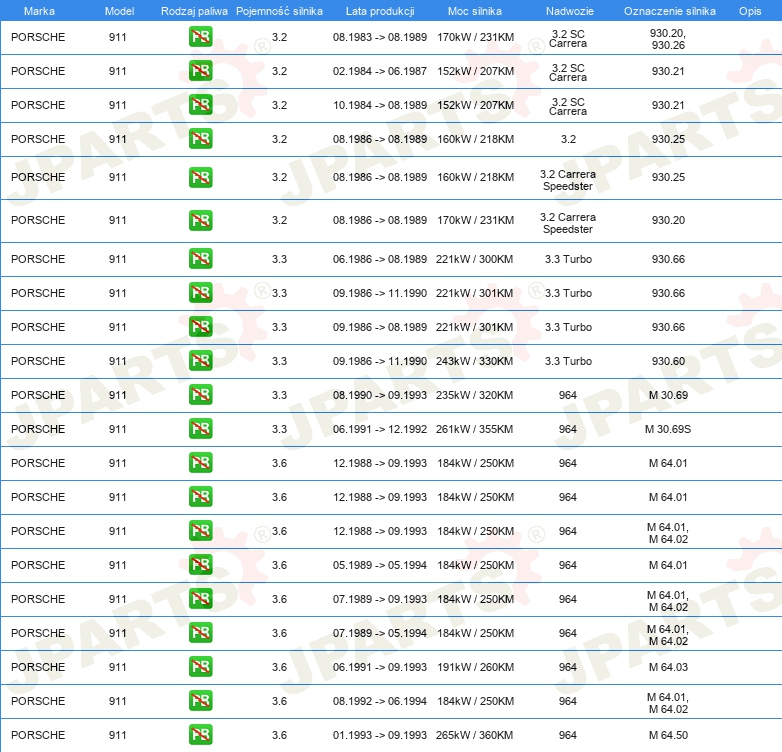Click the Model column header
This screenshot has height=752, width=782.
click(119, 11)
